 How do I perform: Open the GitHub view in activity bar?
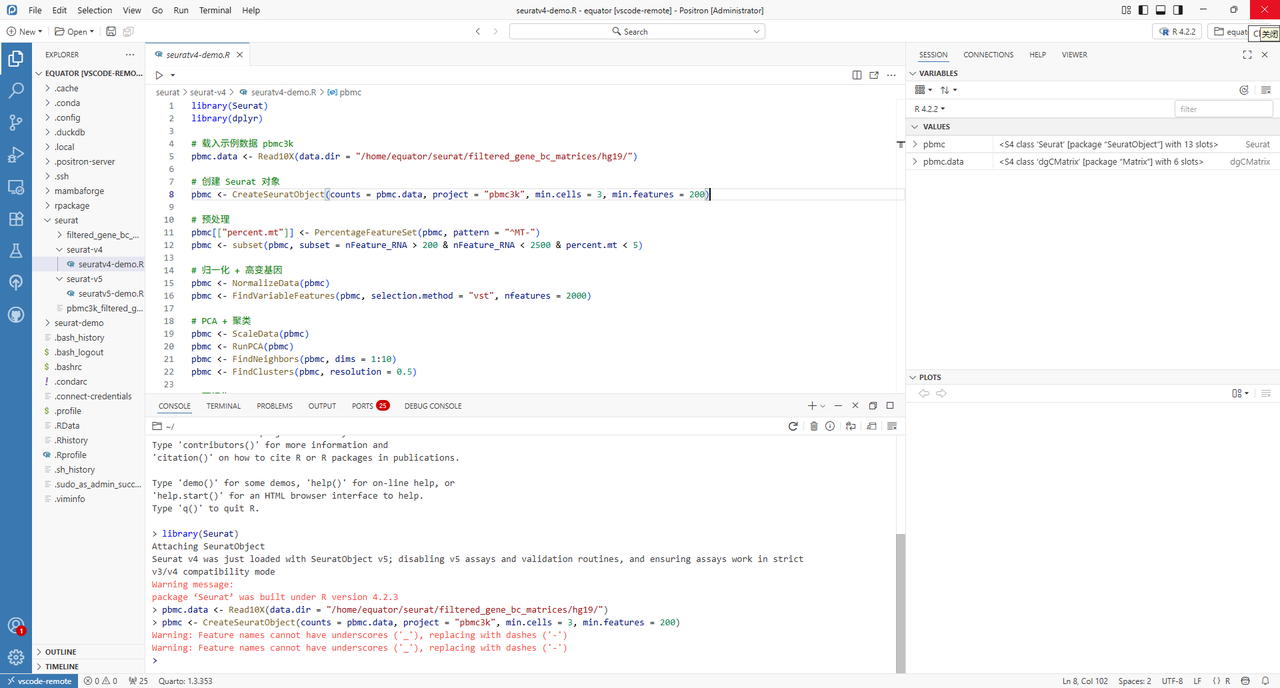16,315
